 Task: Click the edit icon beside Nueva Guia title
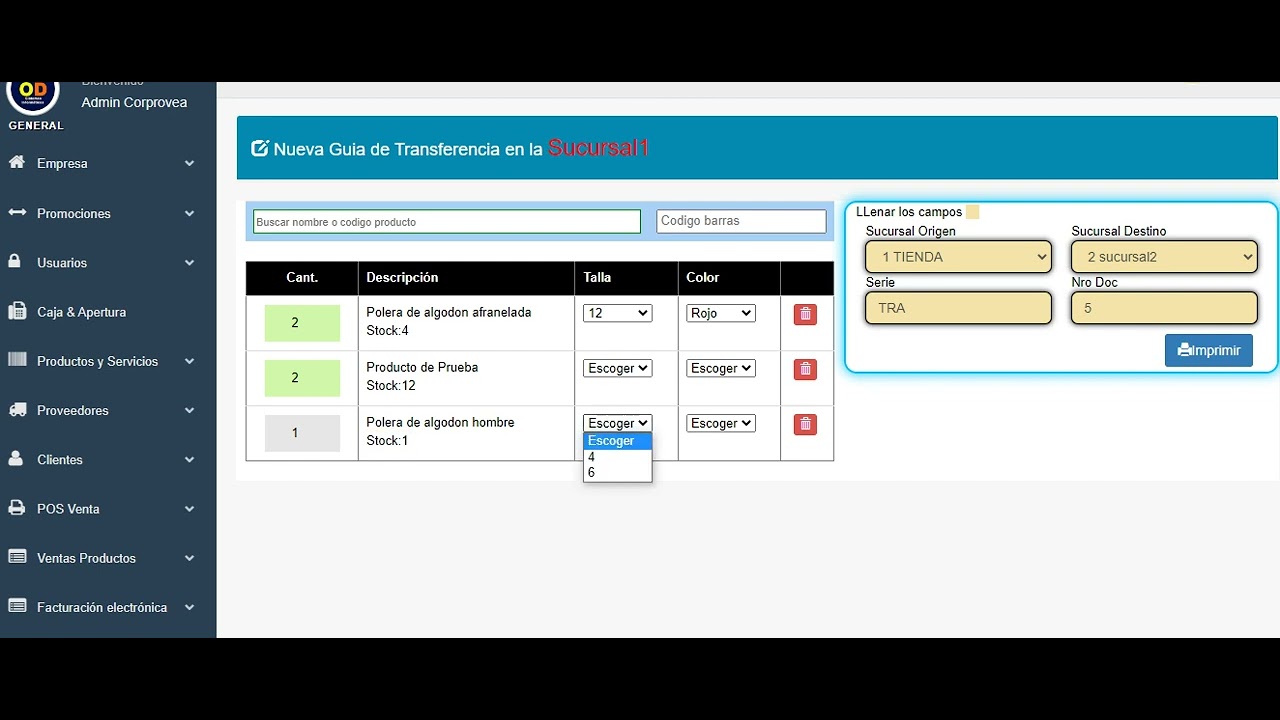point(260,148)
